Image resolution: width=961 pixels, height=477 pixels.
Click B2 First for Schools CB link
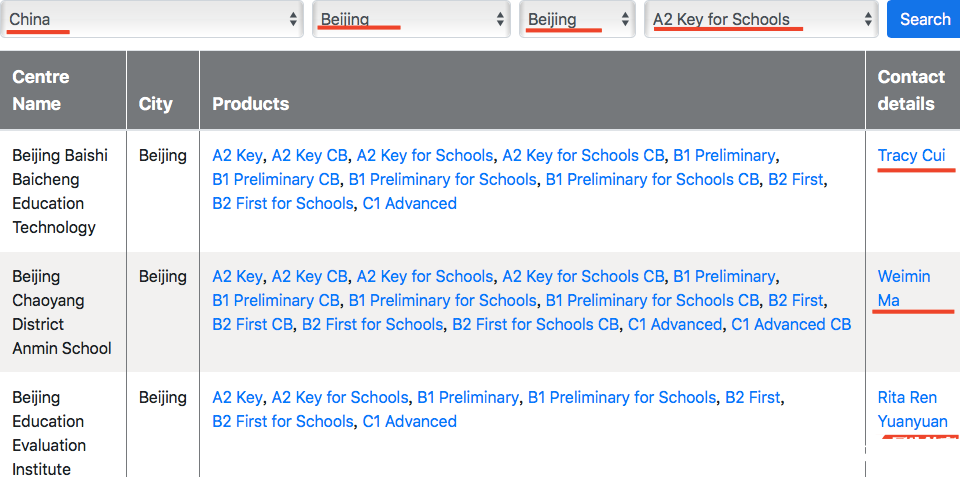[x=535, y=324]
